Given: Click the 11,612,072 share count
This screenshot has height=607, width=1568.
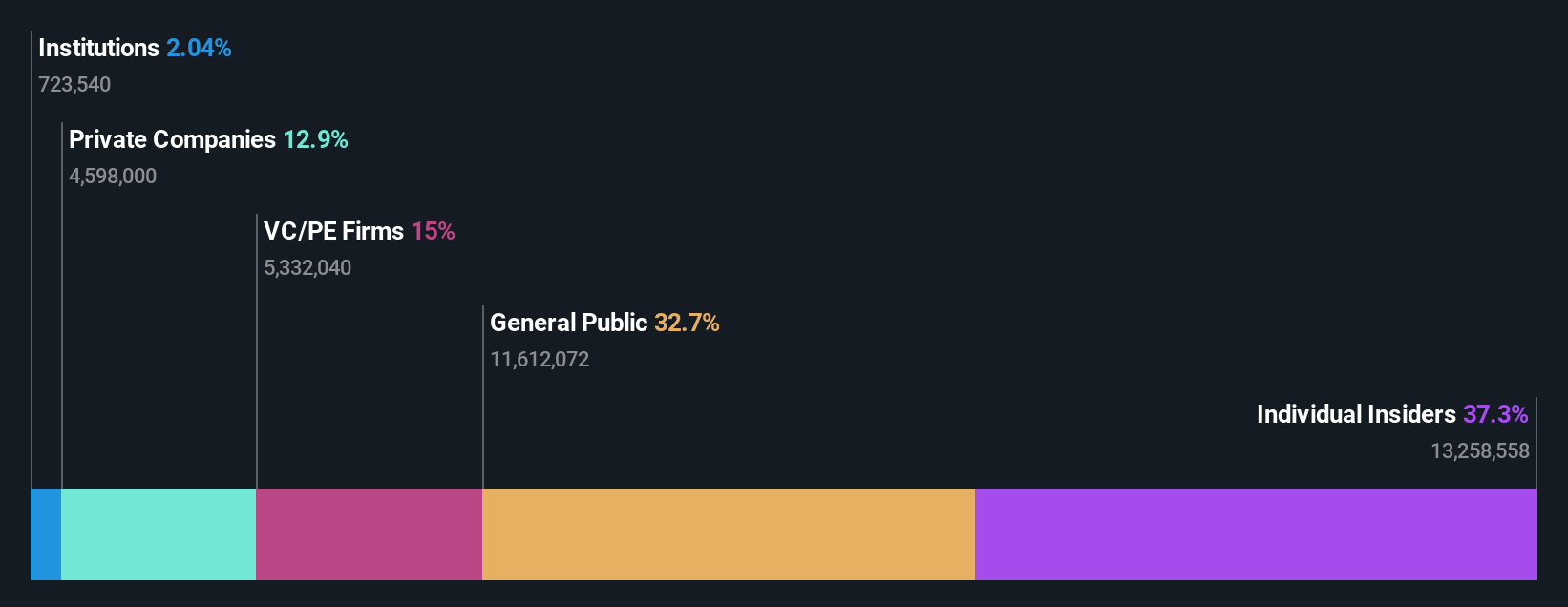Looking at the screenshot, I should [540, 360].
